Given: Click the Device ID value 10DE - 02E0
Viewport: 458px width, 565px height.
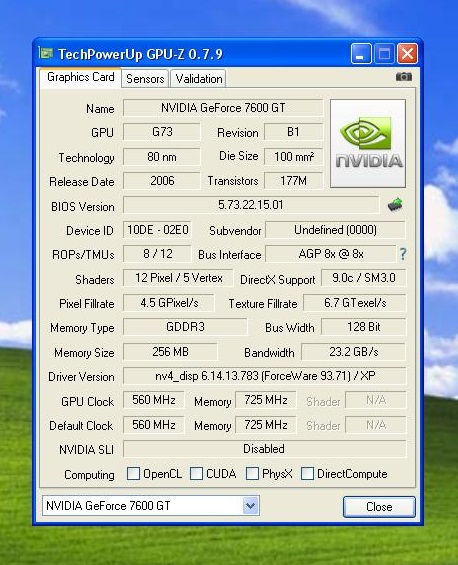Looking at the screenshot, I should (x=157, y=230).
